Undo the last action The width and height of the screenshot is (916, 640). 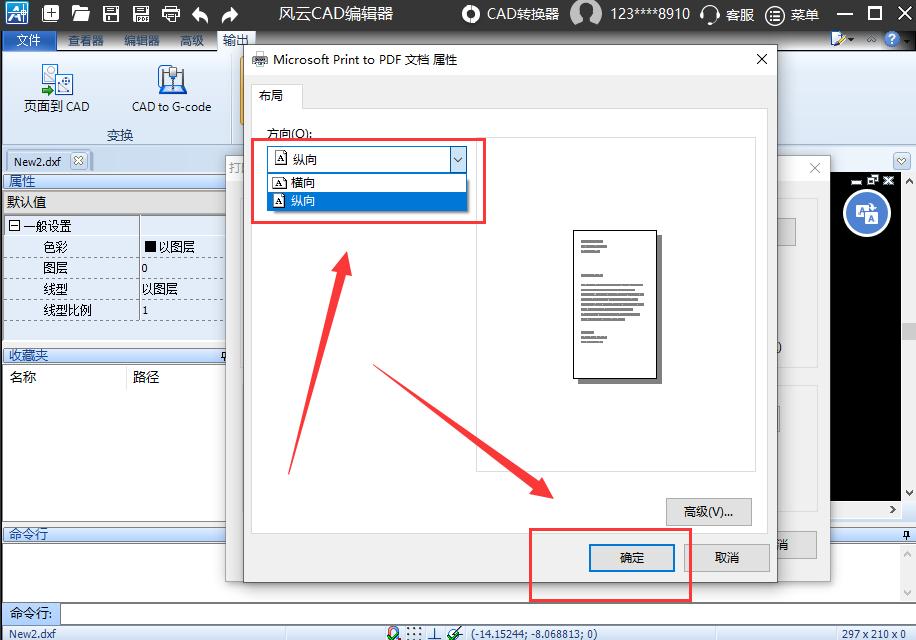200,14
